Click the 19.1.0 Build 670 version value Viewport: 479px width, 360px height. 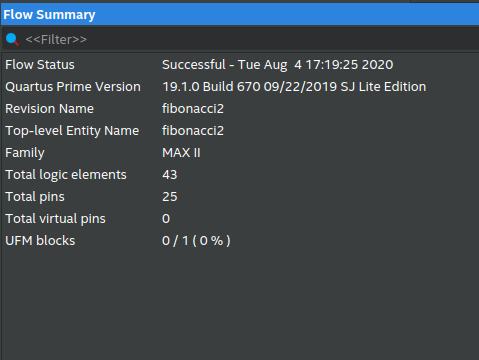(294, 87)
